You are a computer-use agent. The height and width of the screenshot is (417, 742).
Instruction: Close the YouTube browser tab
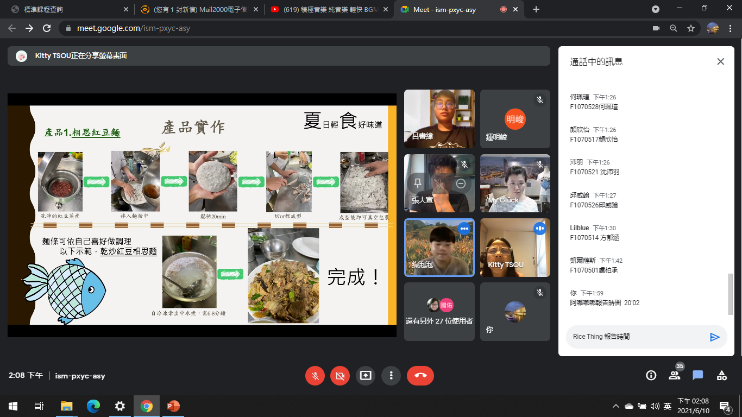386,9
